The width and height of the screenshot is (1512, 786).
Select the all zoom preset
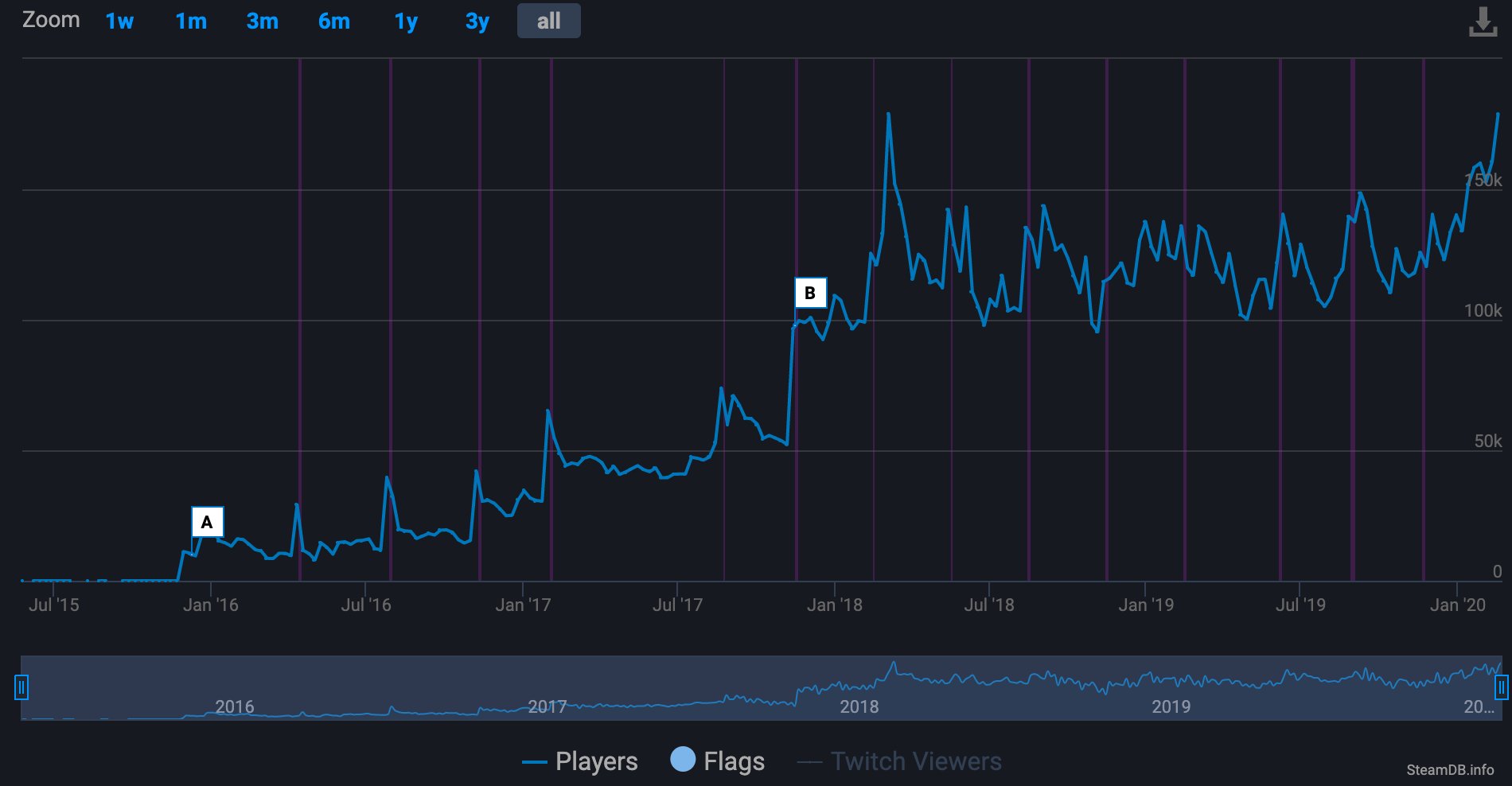[x=548, y=21]
